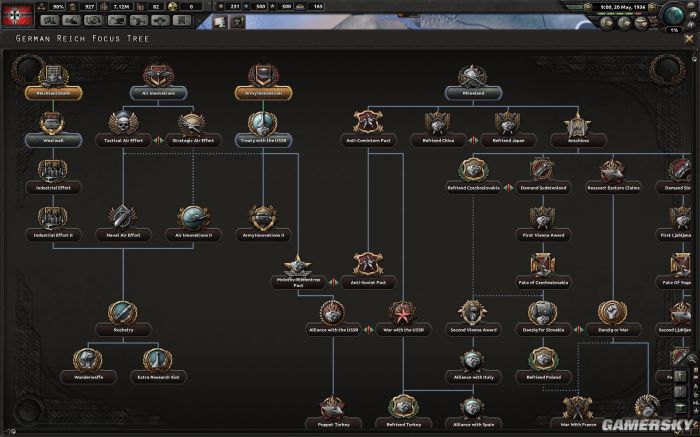Select the Alliance with the USSR focus

click(333, 320)
